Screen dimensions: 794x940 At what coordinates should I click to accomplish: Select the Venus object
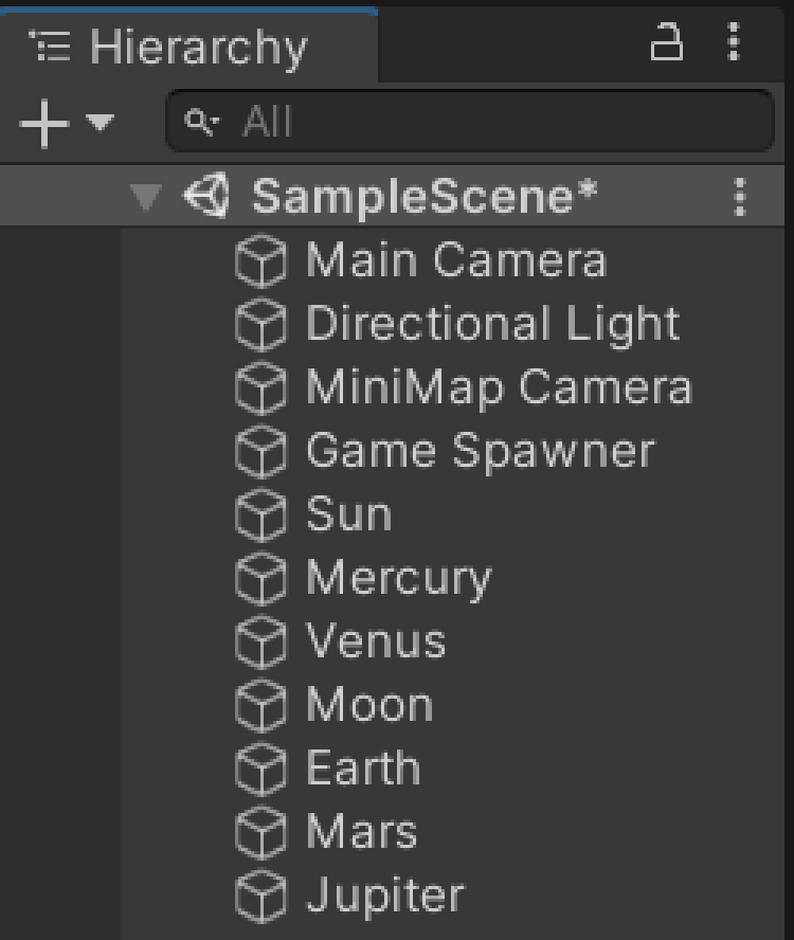[x=375, y=642]
